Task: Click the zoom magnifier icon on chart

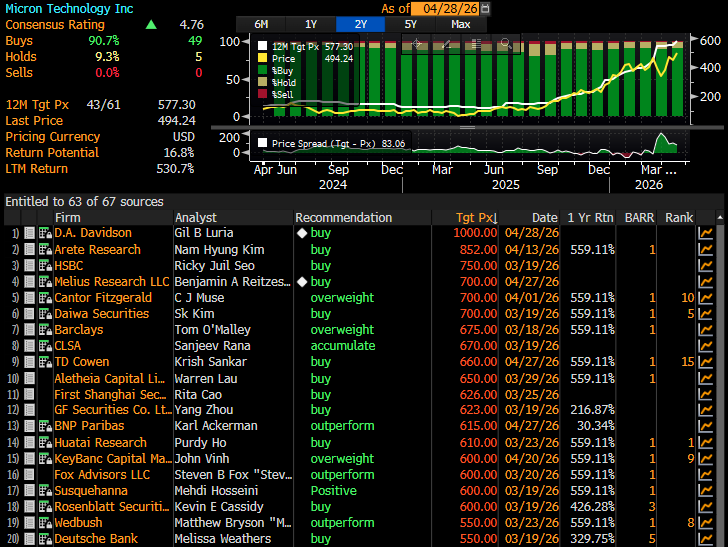Action: click(506, 44)
